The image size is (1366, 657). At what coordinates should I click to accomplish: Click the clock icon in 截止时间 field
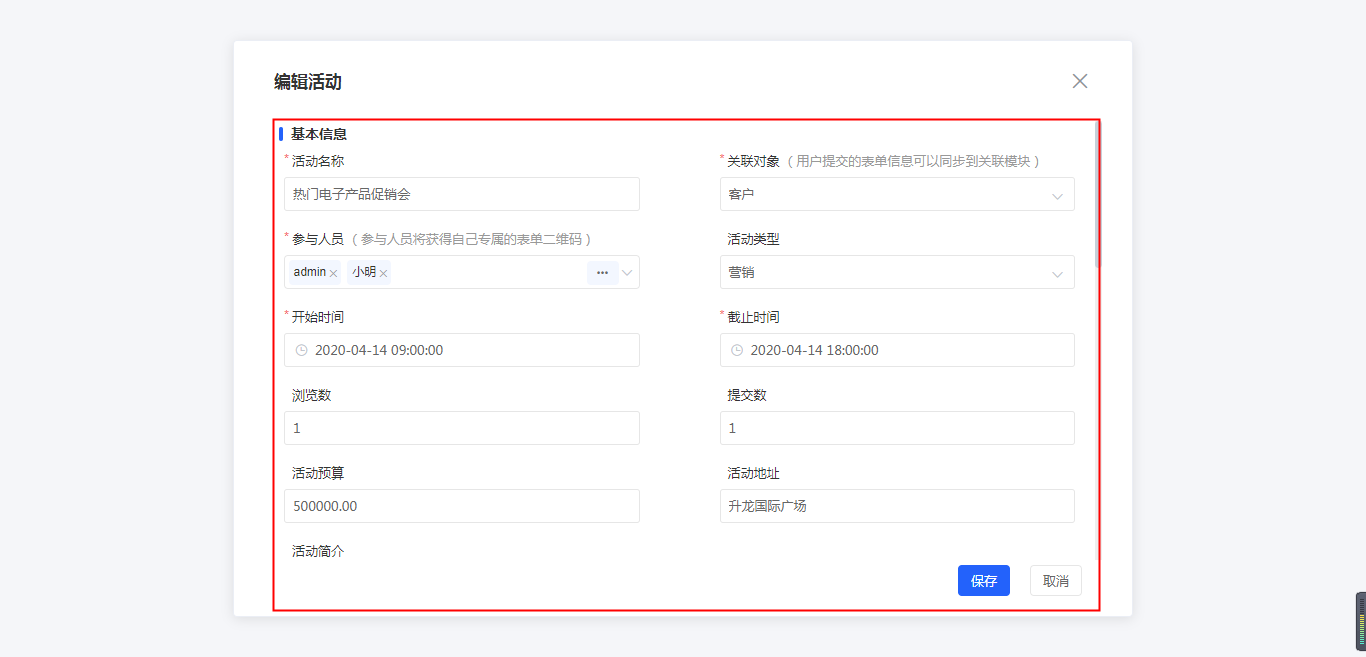pyautogui.click(x=737, y=350)
